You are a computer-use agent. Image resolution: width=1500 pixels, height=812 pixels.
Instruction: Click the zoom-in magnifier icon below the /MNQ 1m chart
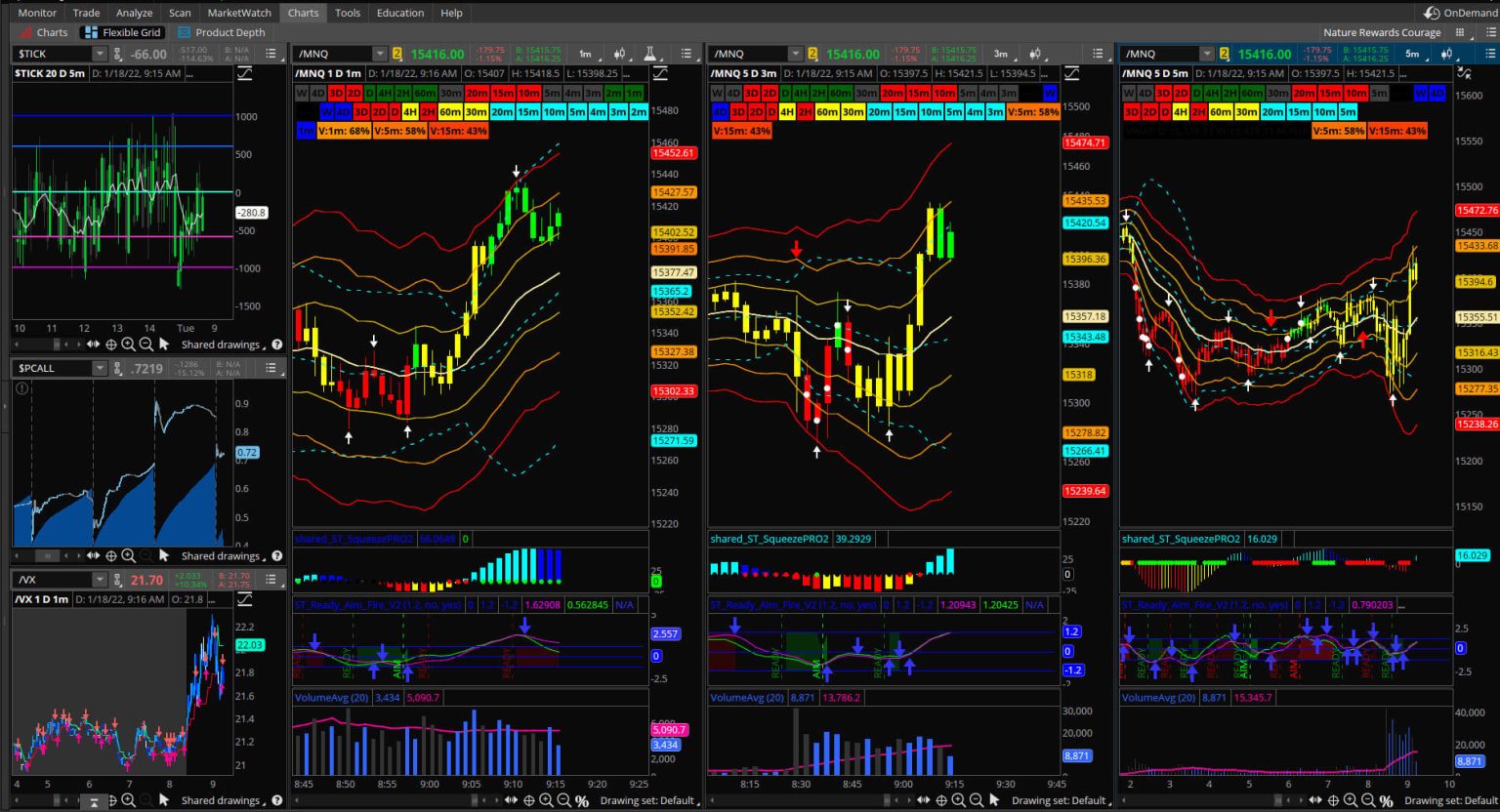click(547, 800)
